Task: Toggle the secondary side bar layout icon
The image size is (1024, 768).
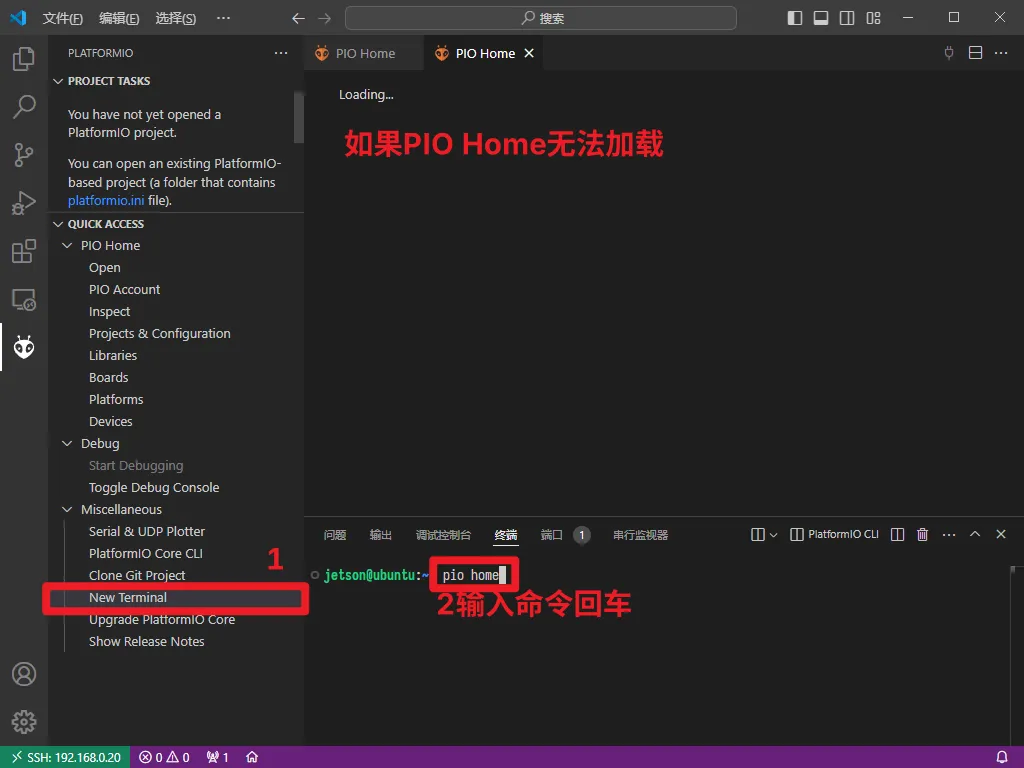Action: coord(847,18)
